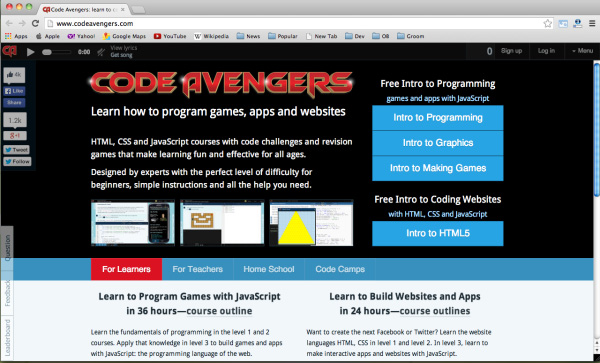Play the song with the play button
This screenshot has height=363, width=600.
tap(31, 52)
